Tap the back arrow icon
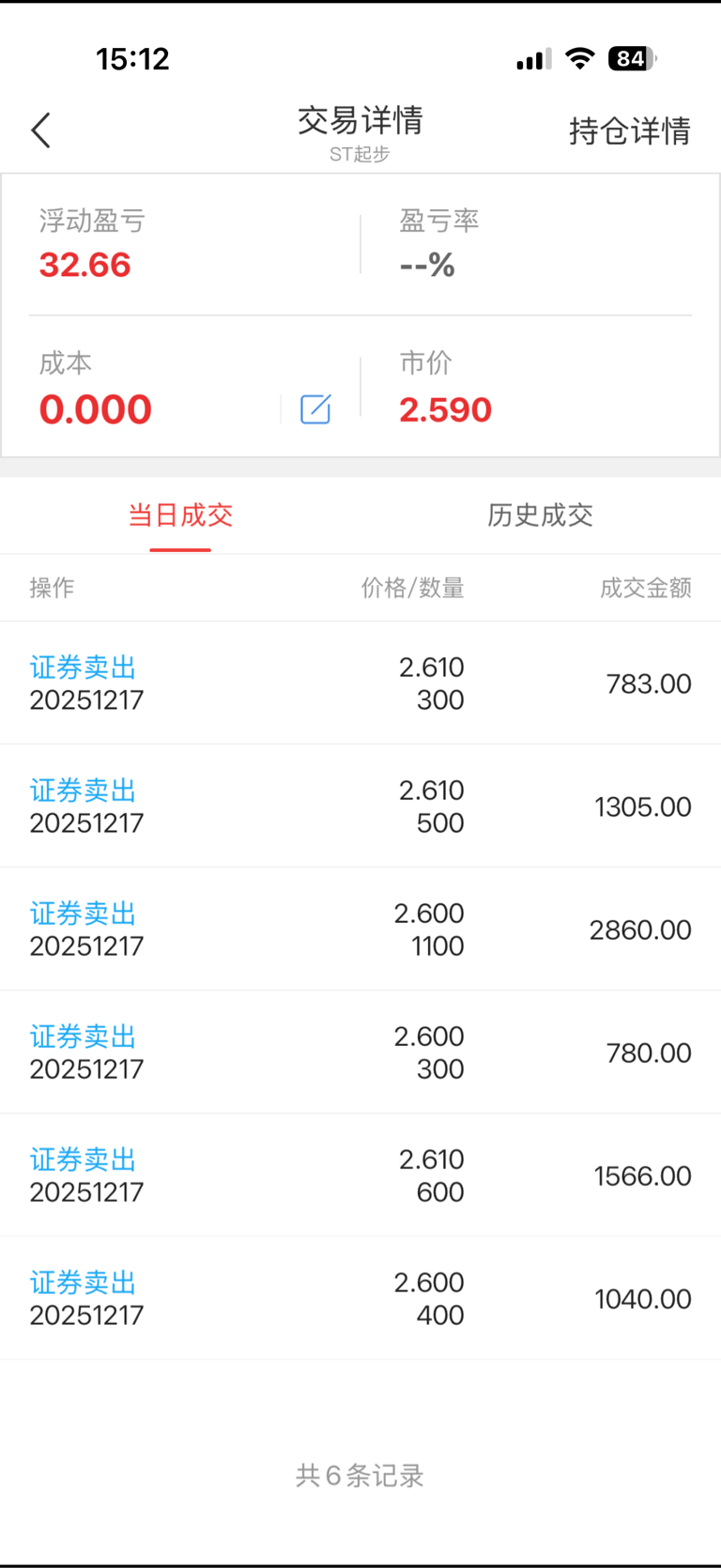Image resolution: width=721 pixels, height=1568 pixels. coord(41,131)
